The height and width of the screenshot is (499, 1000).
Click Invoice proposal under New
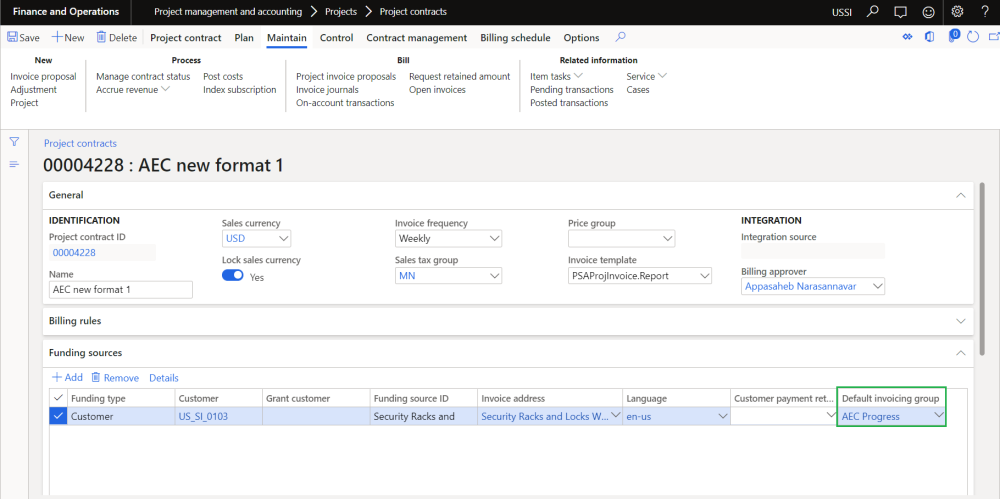[x=43, y=76]
